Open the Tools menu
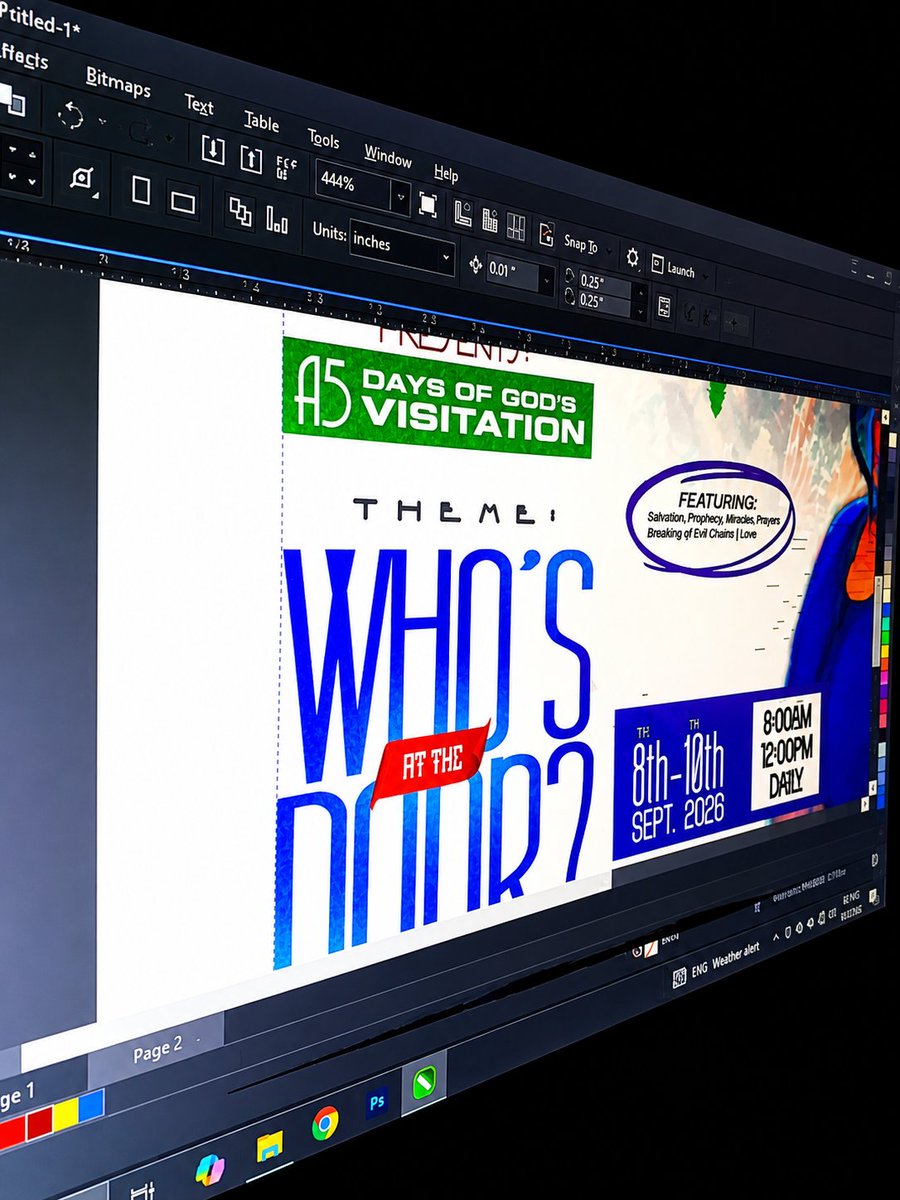This screenshot has width=900, height=1200. 323,139
